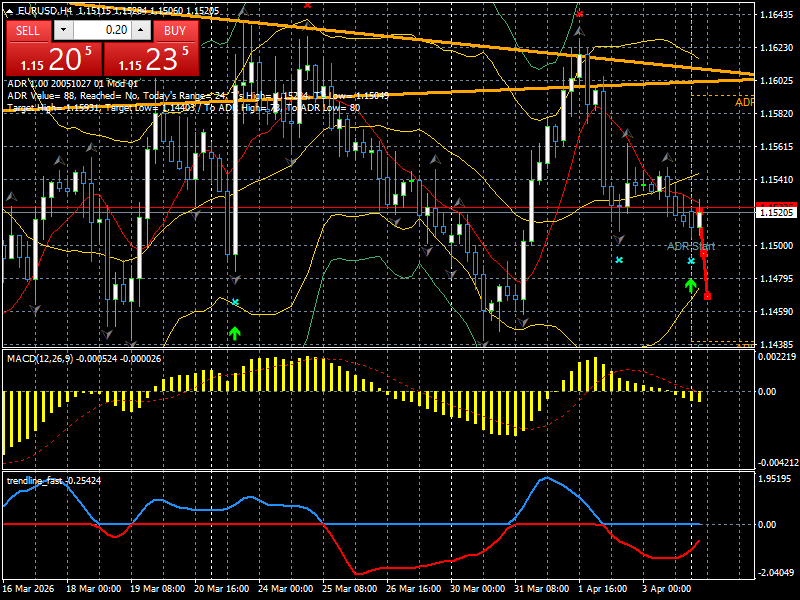This screenshot has height=600, width=800.
Task: Click the EURUSD,H4 chart title text
Action: click(x=45, y=10)
